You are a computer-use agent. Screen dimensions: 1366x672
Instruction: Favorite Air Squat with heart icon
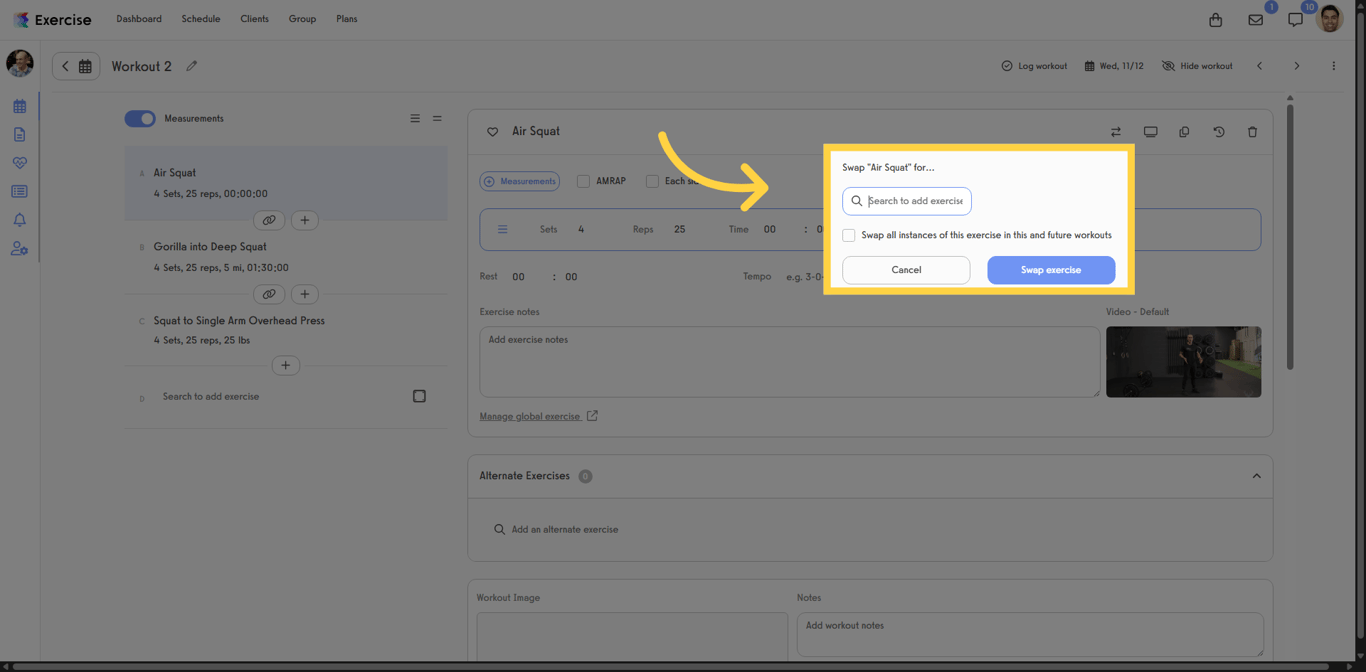(x=492, y=132)
